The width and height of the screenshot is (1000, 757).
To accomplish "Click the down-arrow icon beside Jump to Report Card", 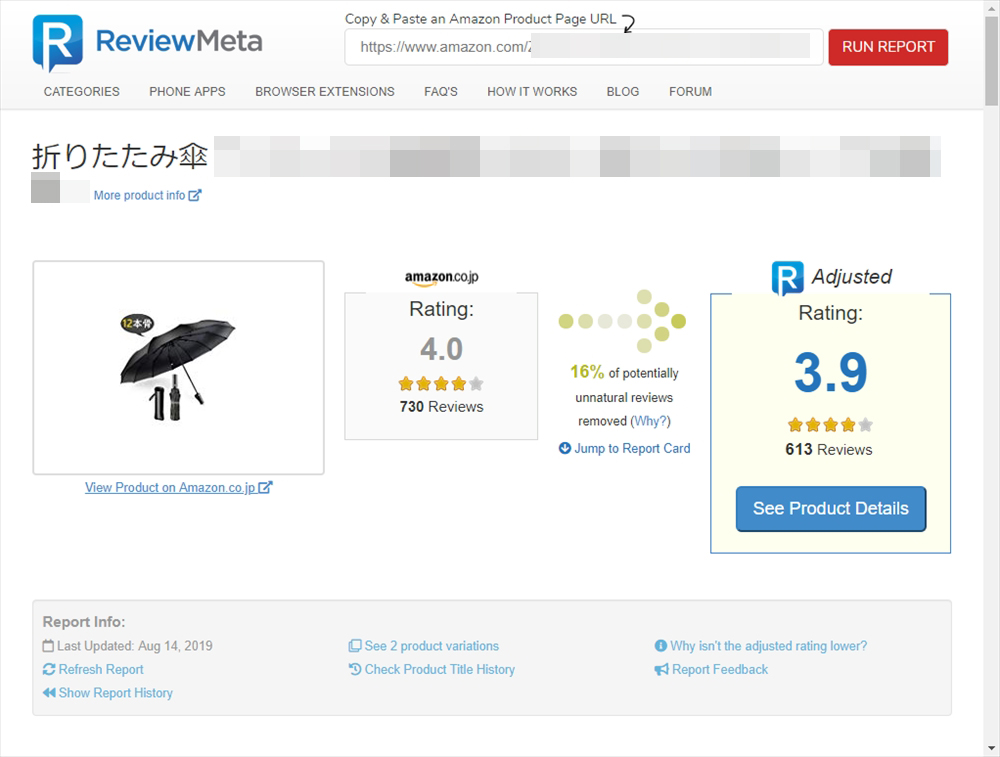I will pos(564,448).
